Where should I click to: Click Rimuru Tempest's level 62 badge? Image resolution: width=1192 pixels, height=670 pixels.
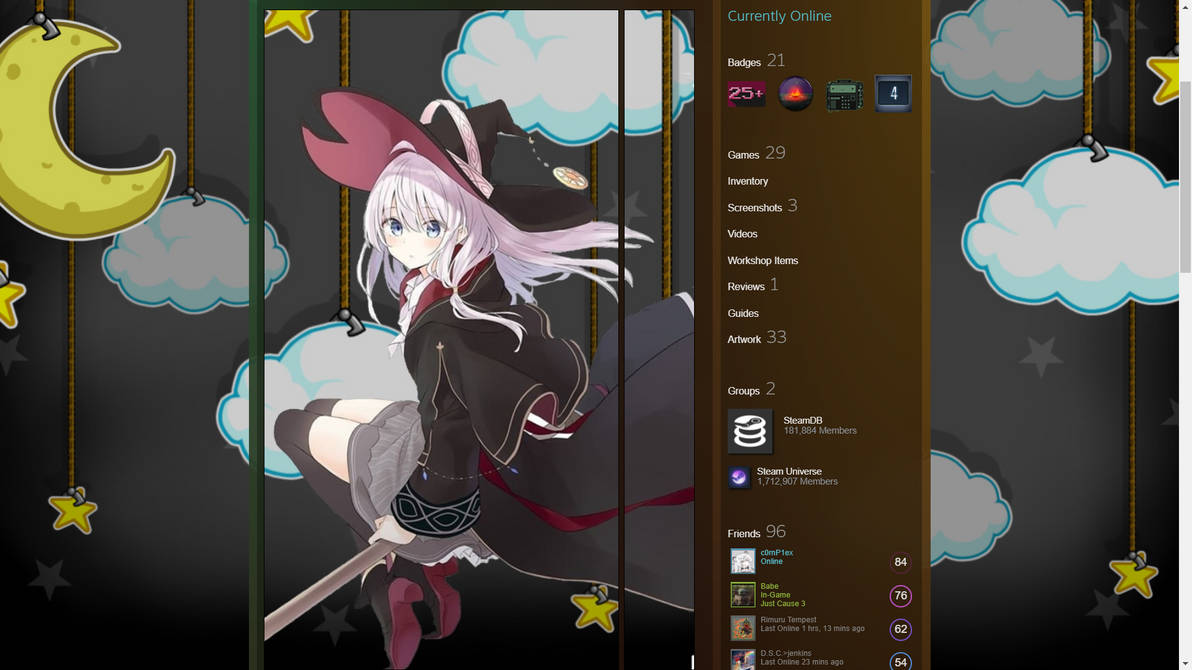[x=900, y=629]
